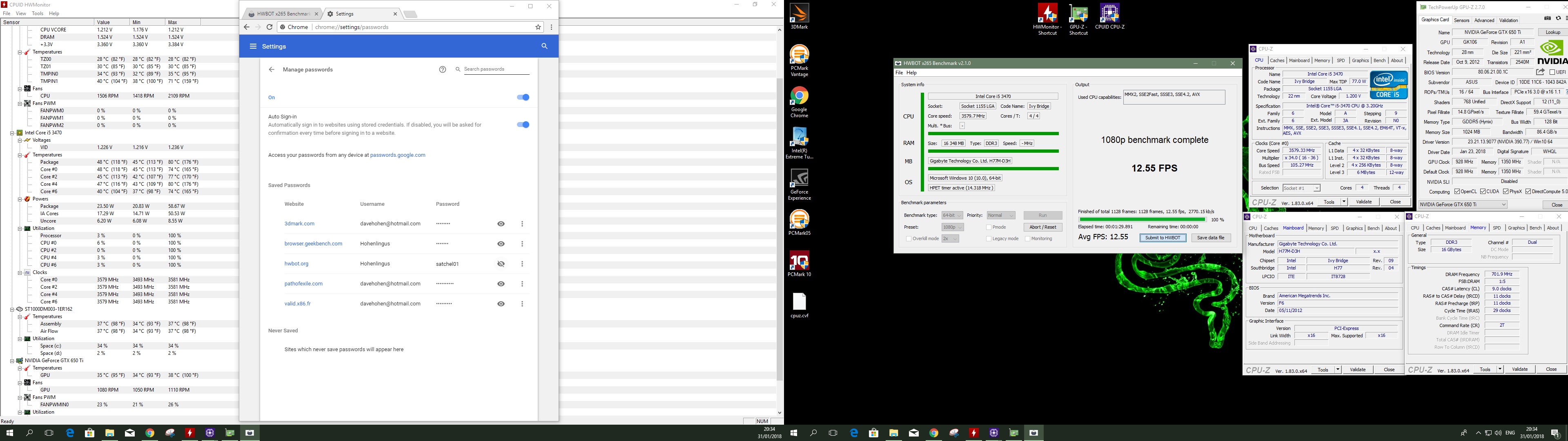Click the Submit to HWBOT button

click(1163, 238)
